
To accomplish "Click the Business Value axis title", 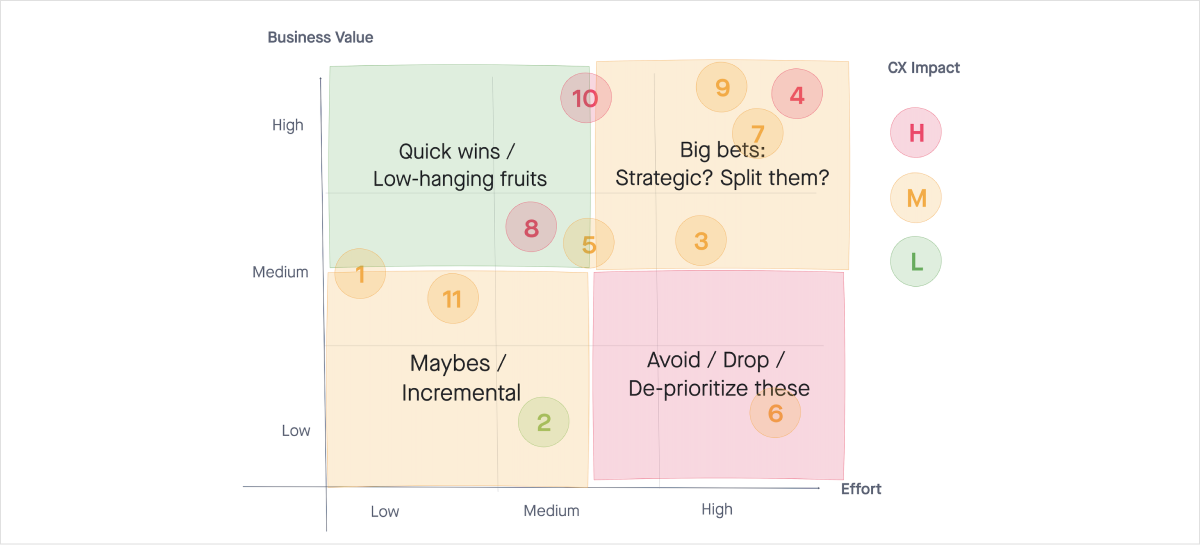I will point(320,38).
